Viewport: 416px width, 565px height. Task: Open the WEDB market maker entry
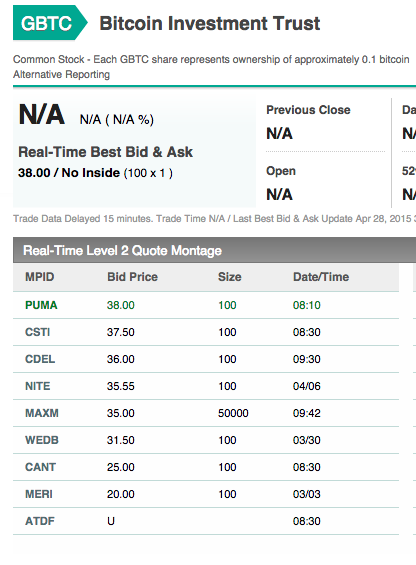click(42, 440)
